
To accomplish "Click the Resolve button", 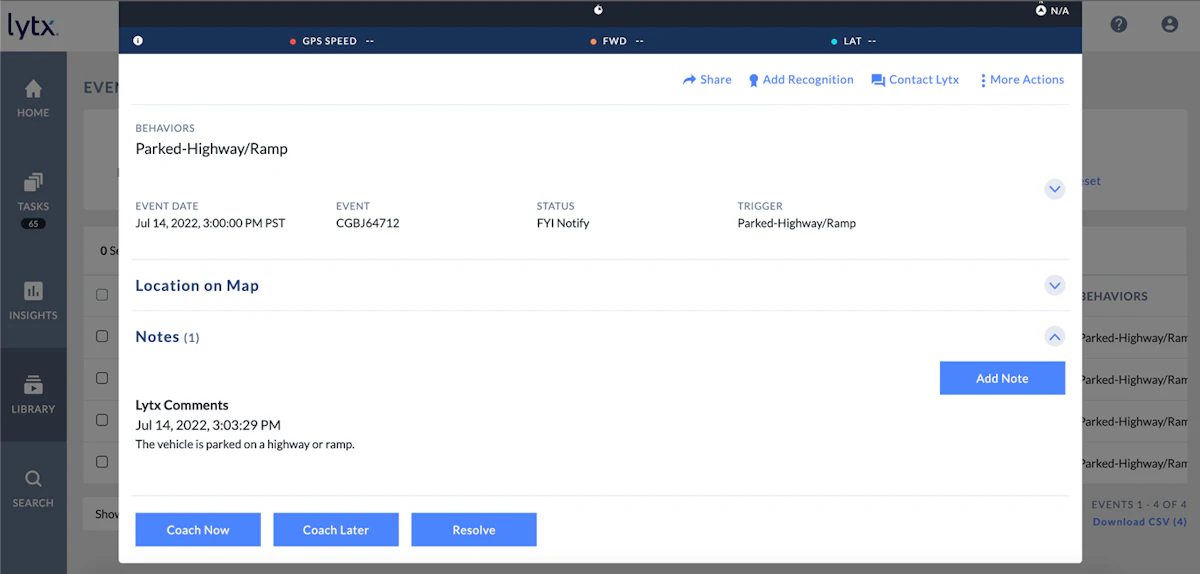I will click(x=474, y=530).
